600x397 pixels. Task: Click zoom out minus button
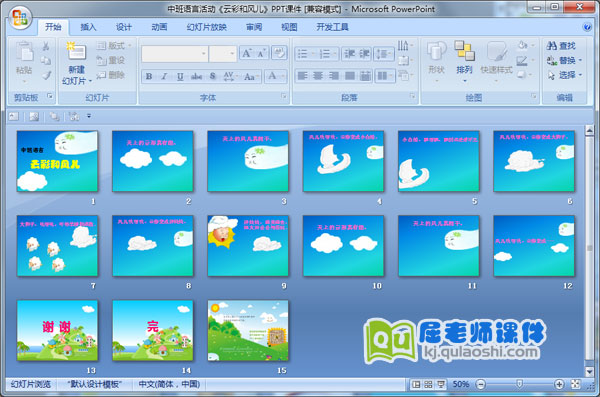point(481,384)
